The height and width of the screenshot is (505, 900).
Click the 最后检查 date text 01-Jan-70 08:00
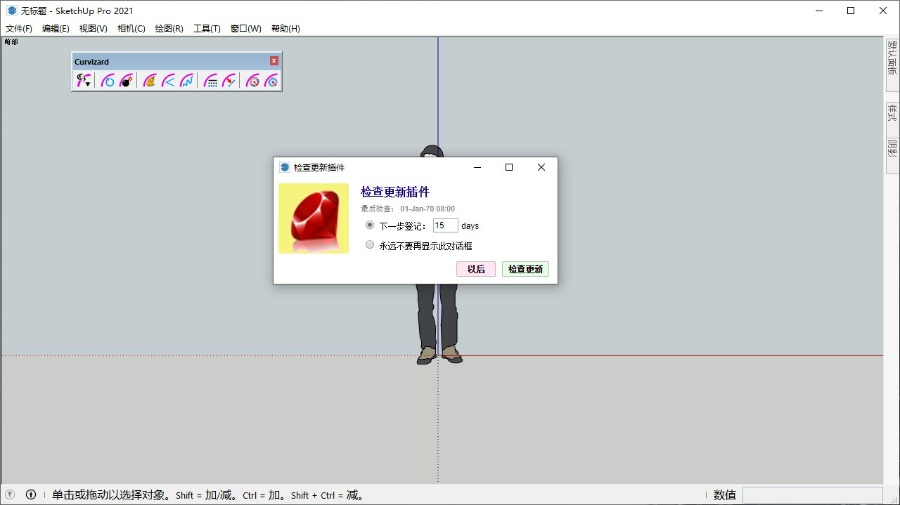pyautogui.click(x=428, y=209)
